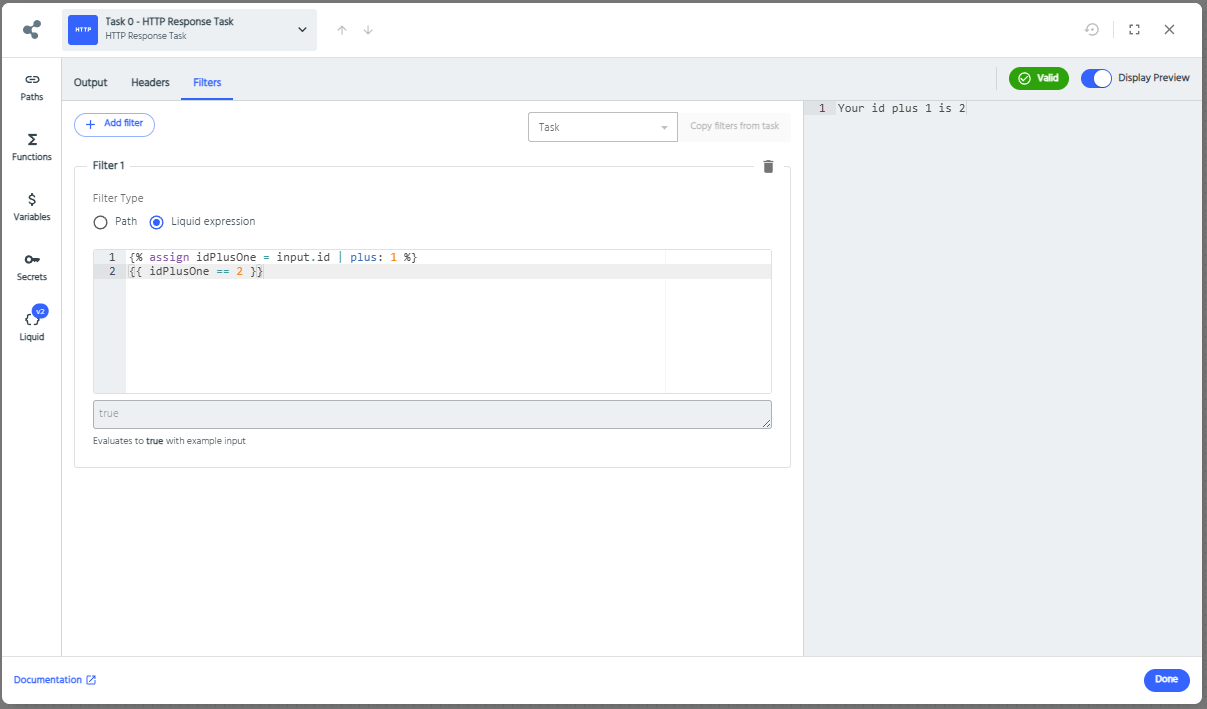Close the task editor dialog
The image size is (1207, 709).
click(1169, 30)
